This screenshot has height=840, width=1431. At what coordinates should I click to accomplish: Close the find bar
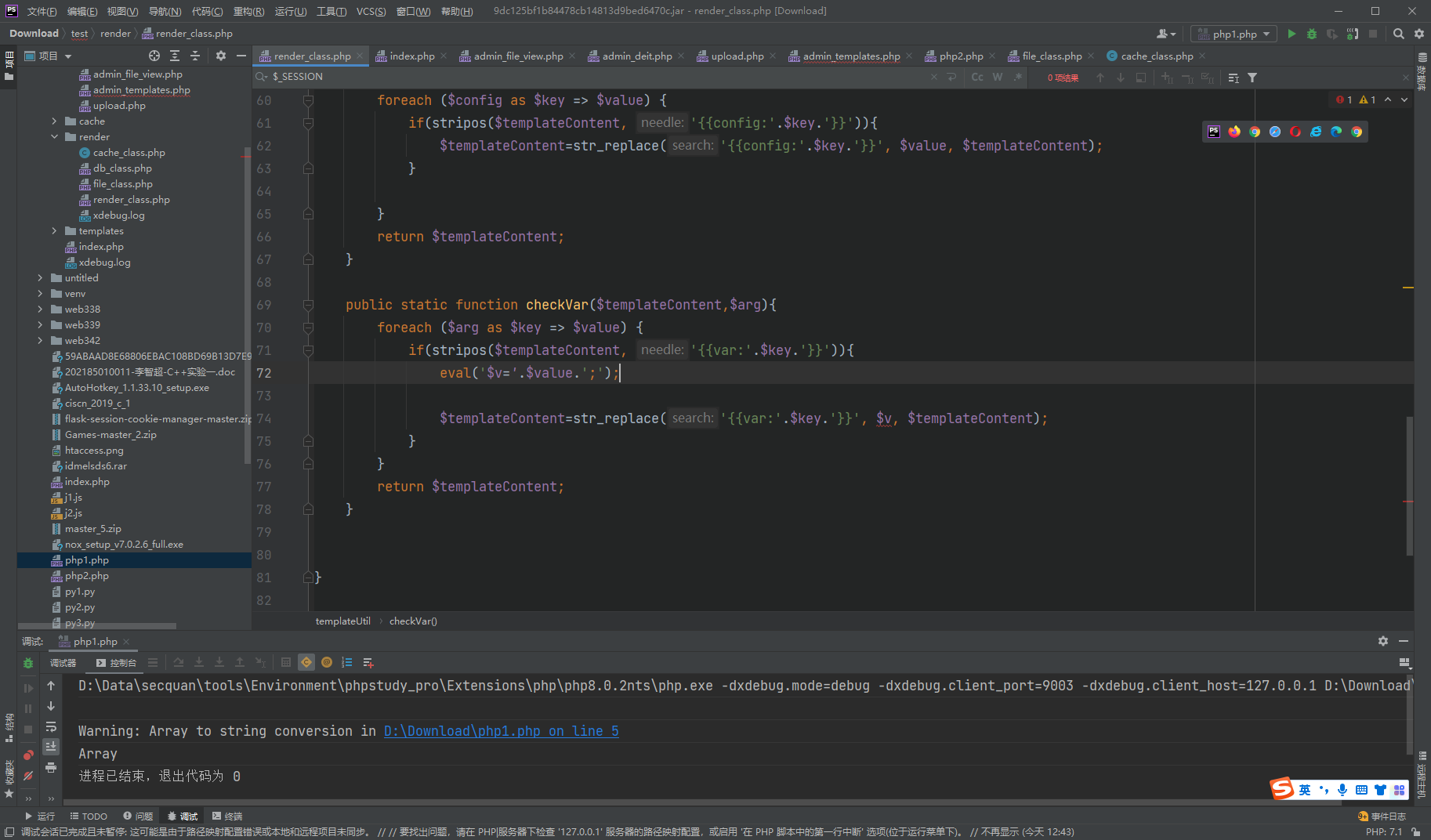[x=1405, y=78]
